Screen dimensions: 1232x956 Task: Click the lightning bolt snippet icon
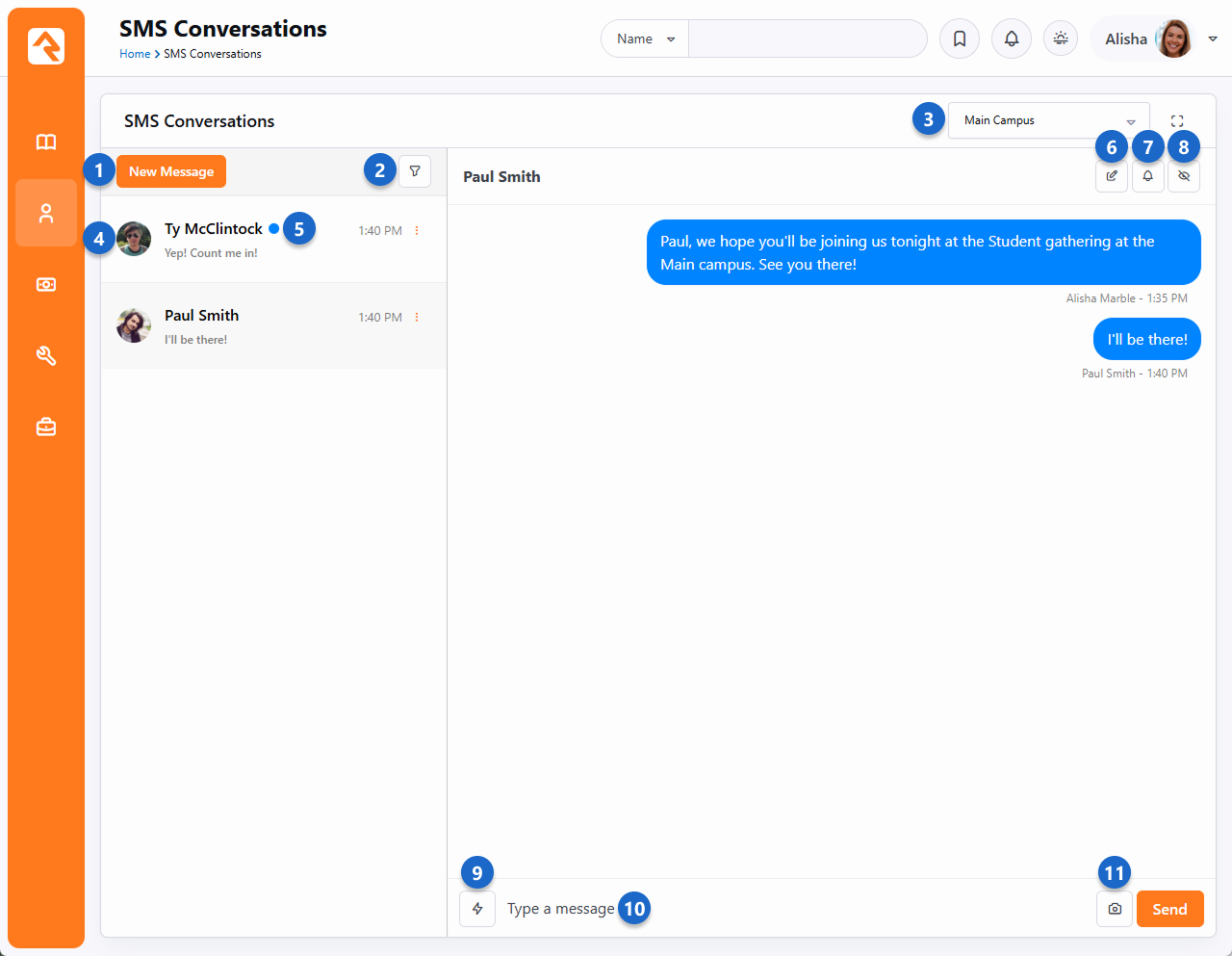477,909
